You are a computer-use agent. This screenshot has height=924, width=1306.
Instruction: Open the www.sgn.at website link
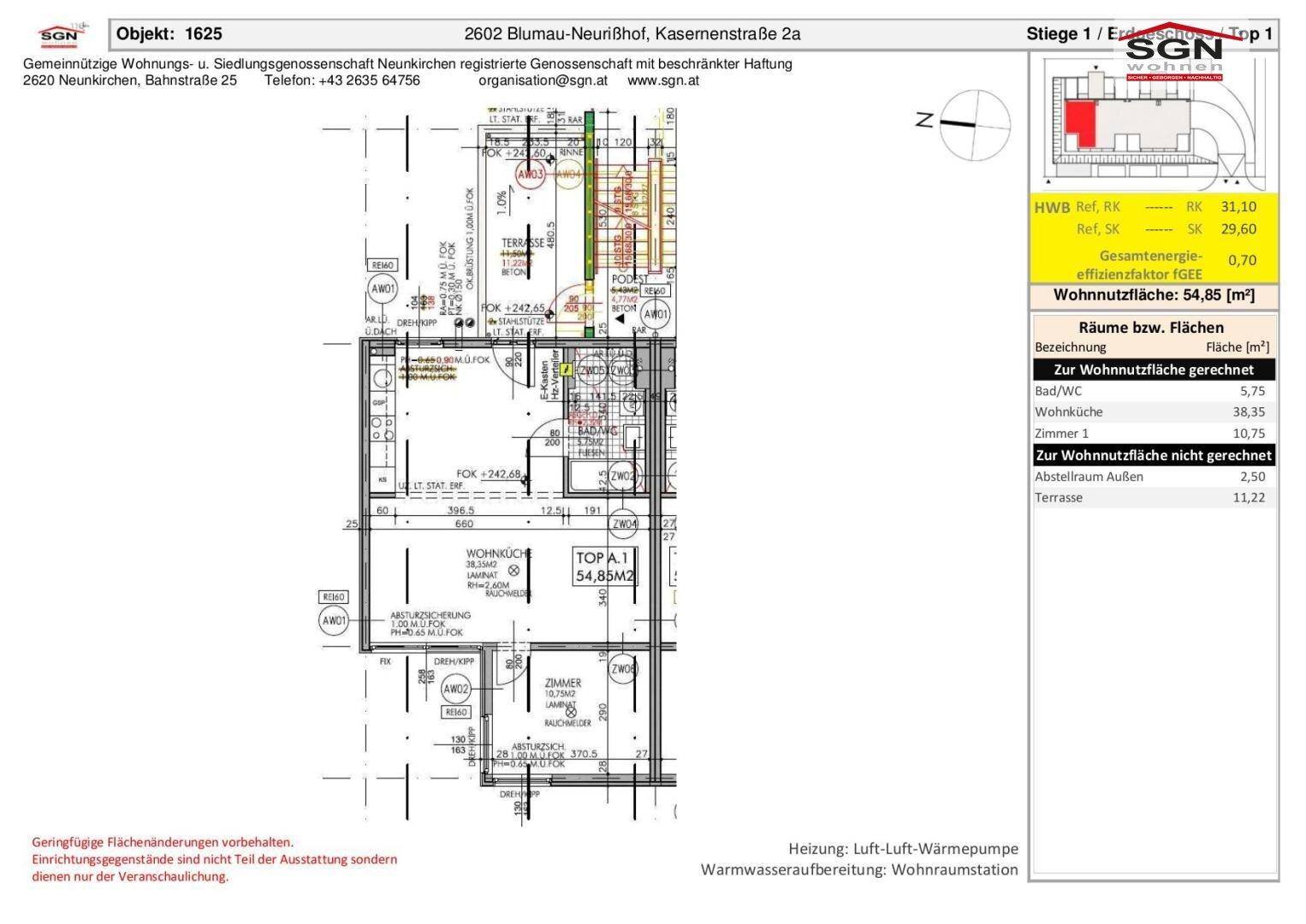[663, 80]
